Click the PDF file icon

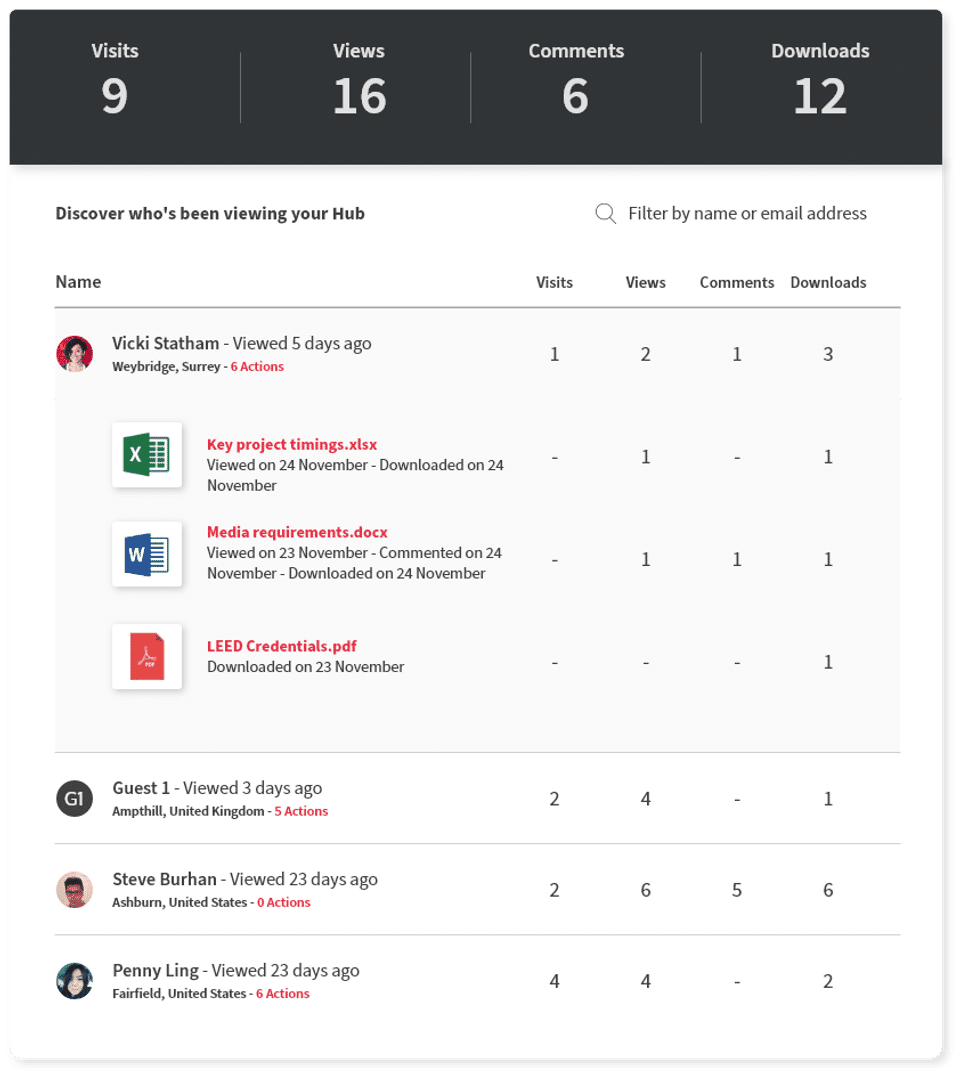147,656
